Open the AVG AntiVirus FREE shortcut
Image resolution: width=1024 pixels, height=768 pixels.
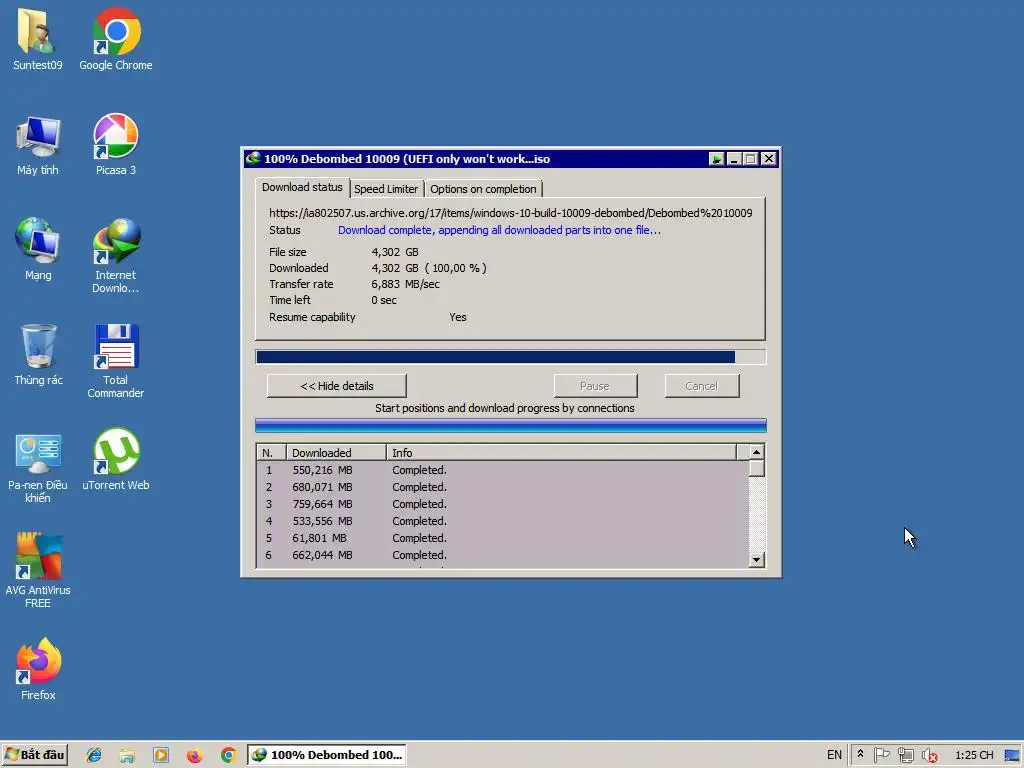coord(38,571)
